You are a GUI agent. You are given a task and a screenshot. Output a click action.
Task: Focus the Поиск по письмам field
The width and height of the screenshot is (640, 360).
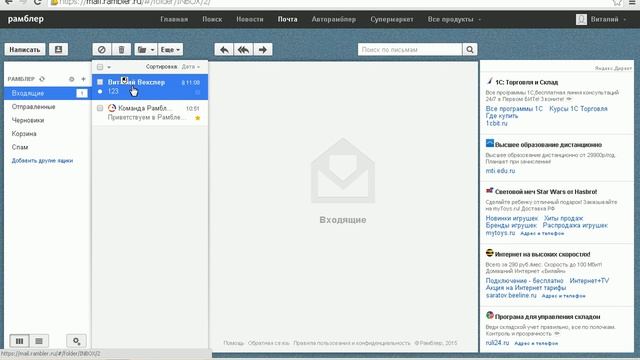[410, 49]
